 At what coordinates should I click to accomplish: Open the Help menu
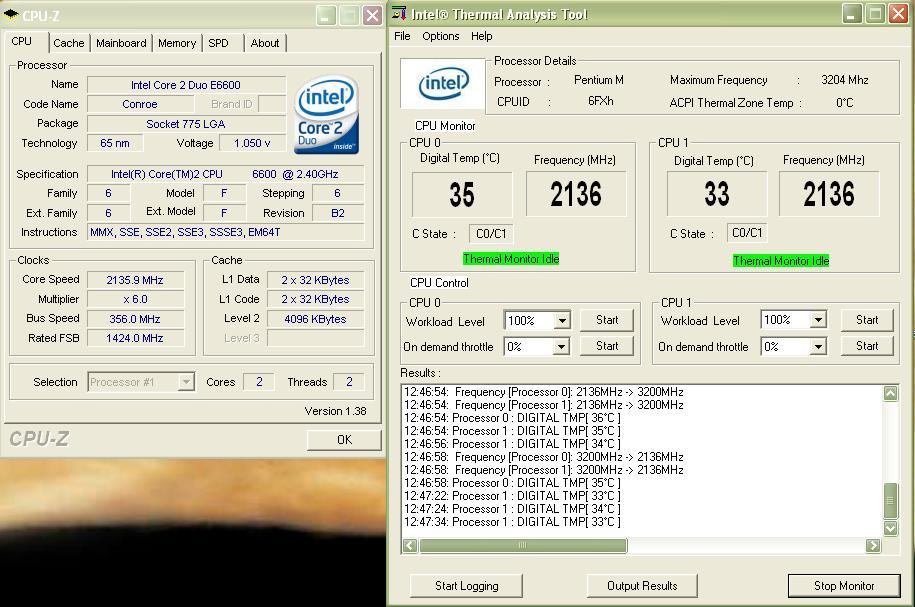481,36
